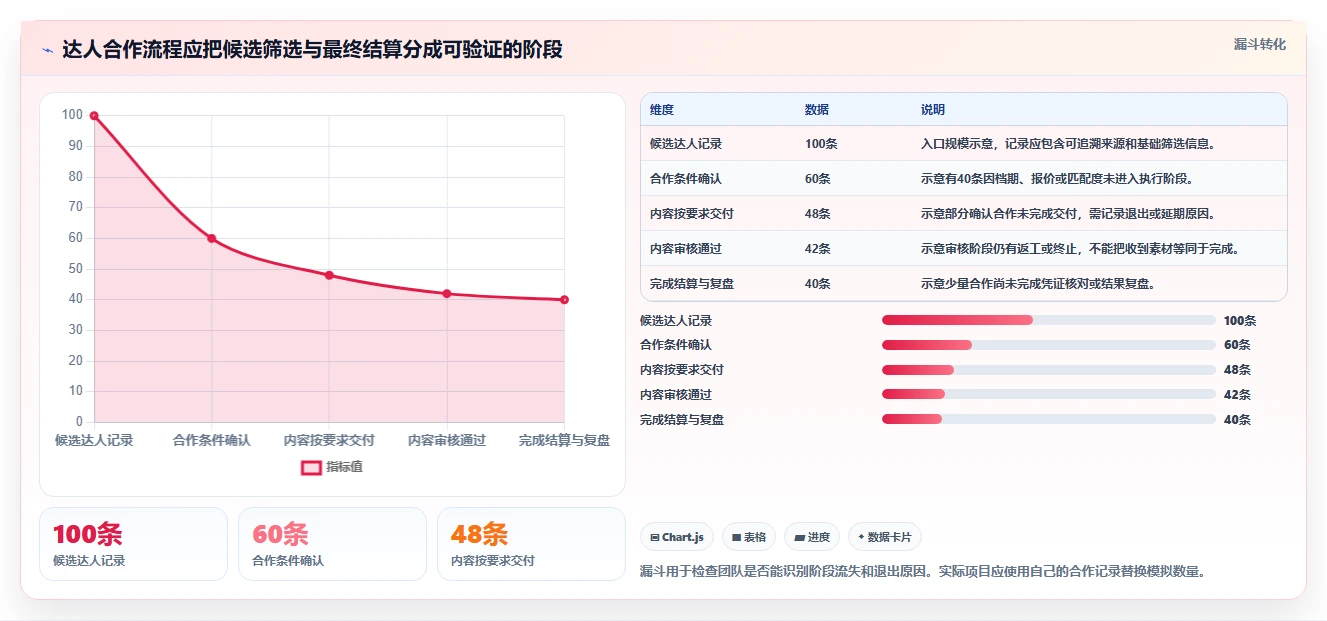
Task: Click the 100条 cell in the table
Action: point(821,144)
